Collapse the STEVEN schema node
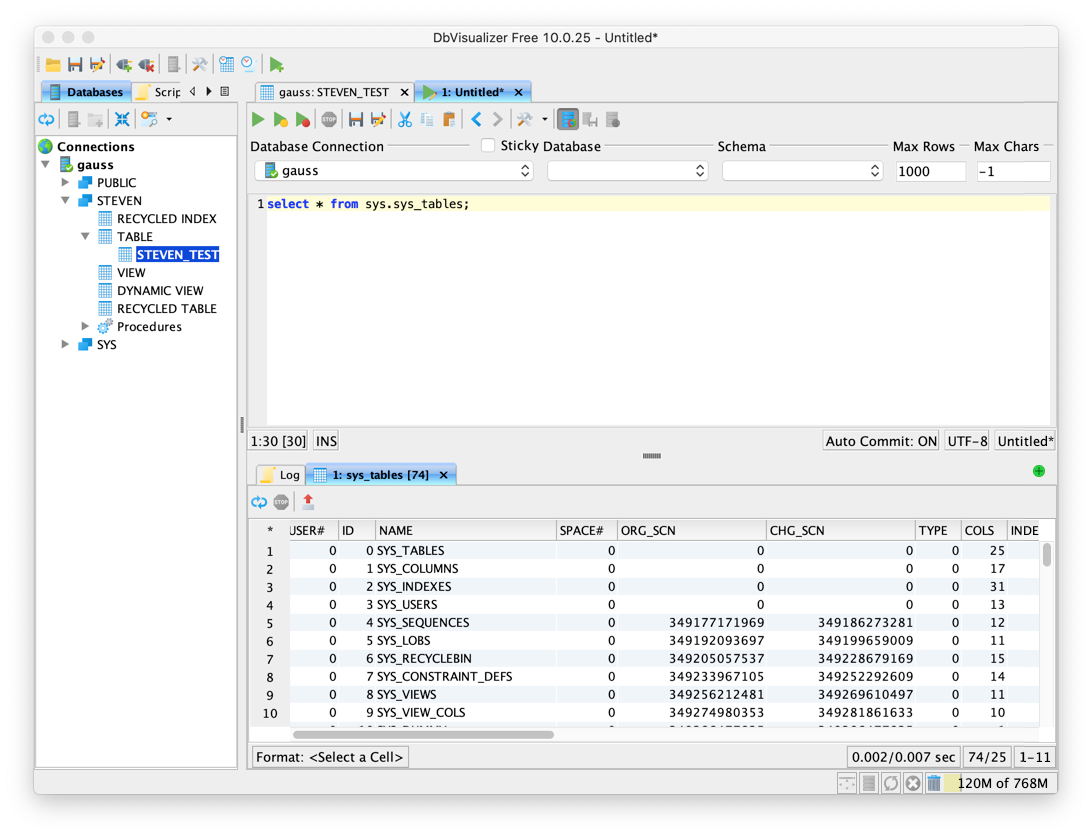 (66, 201)
